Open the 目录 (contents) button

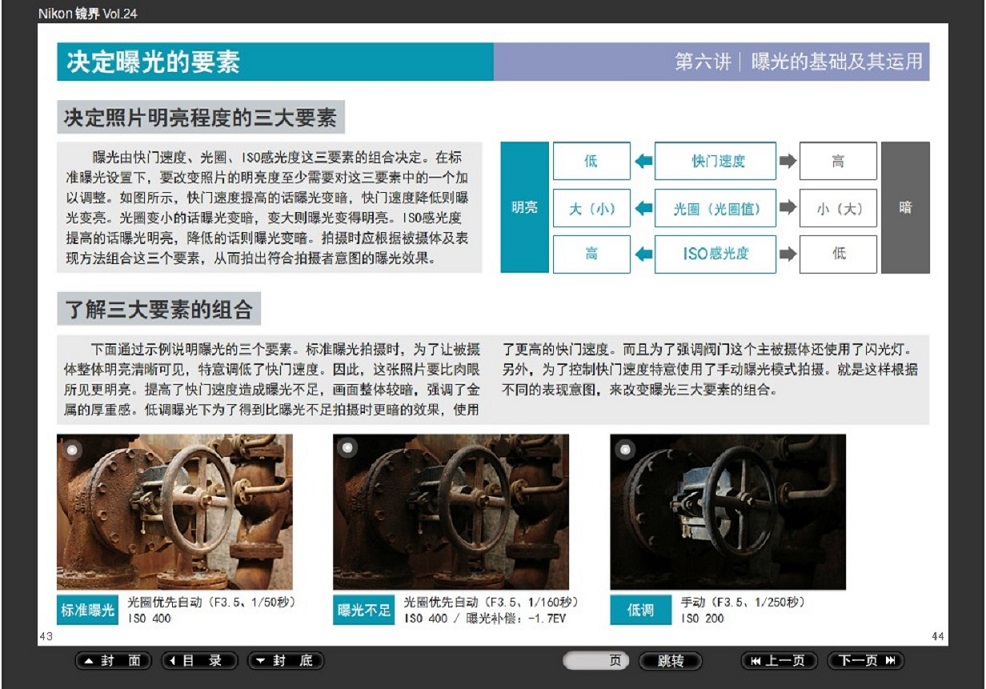click(200, 661)
